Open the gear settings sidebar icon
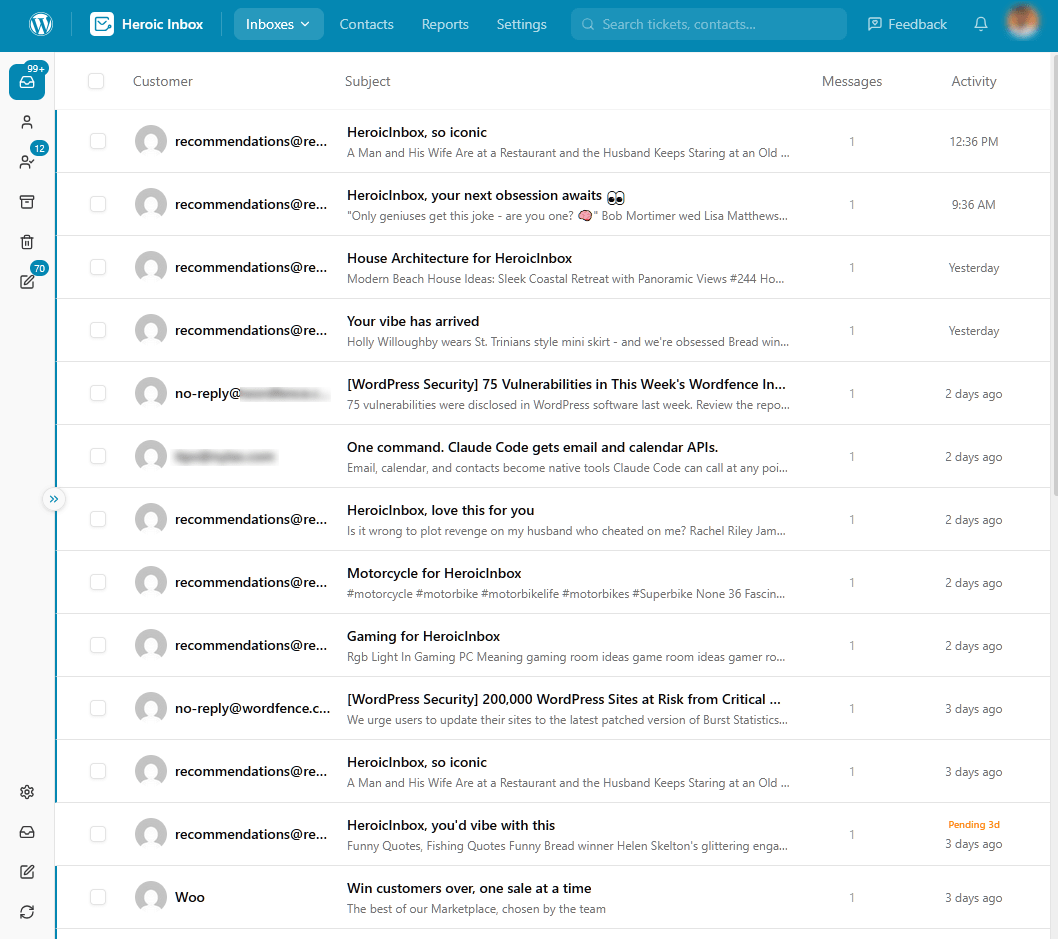Screen dimensions: 1058x939 coord(27,792)
